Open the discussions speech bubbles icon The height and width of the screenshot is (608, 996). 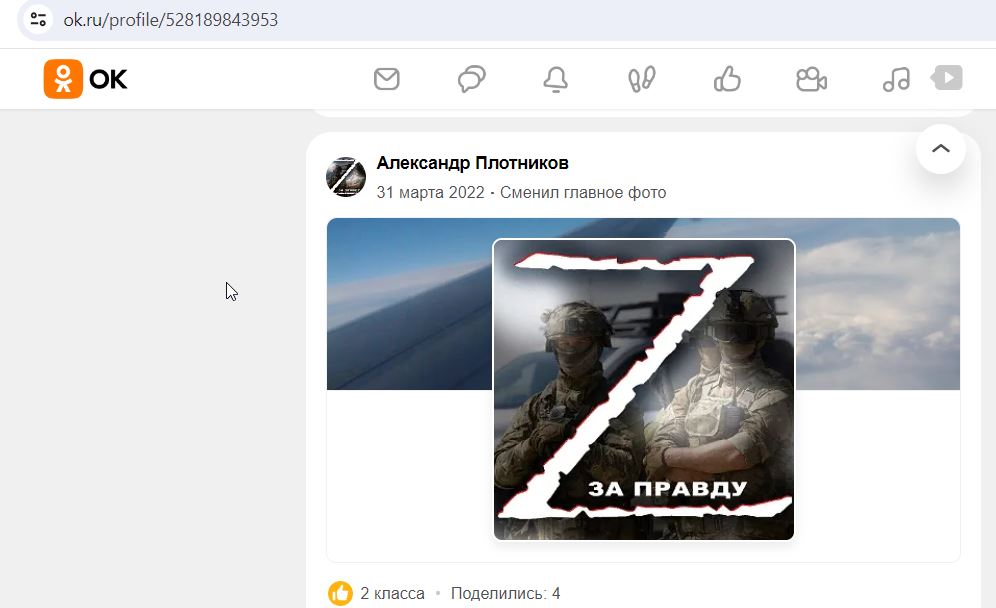[x=471, y=79]
